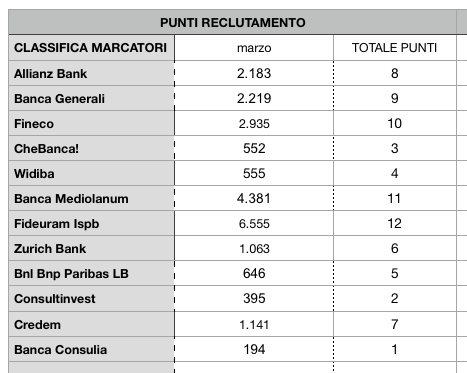Select the CheBanca! row label
This screenshot has width=467, height=373.
tap(91, 148)
